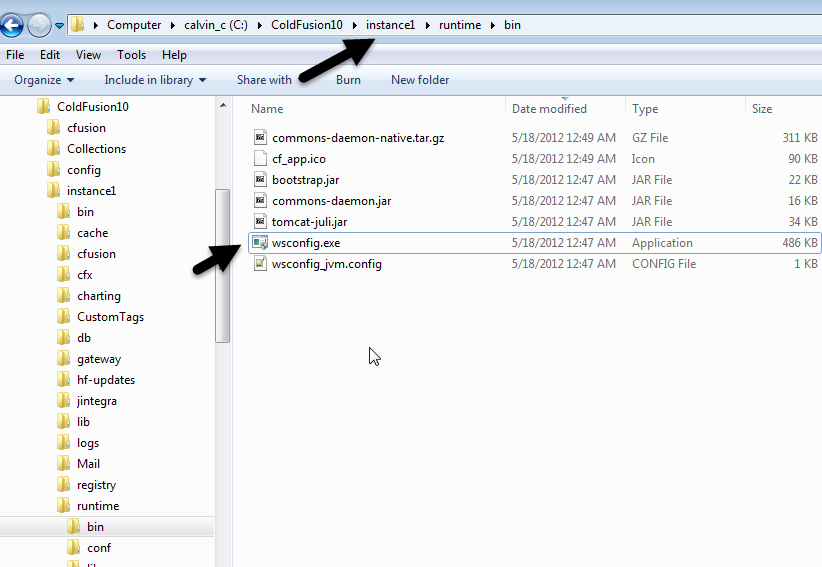Select the file name commons-daemon-native.tar.gz
The width and height of the screenshot is (822, 567).
click(358, 138)
